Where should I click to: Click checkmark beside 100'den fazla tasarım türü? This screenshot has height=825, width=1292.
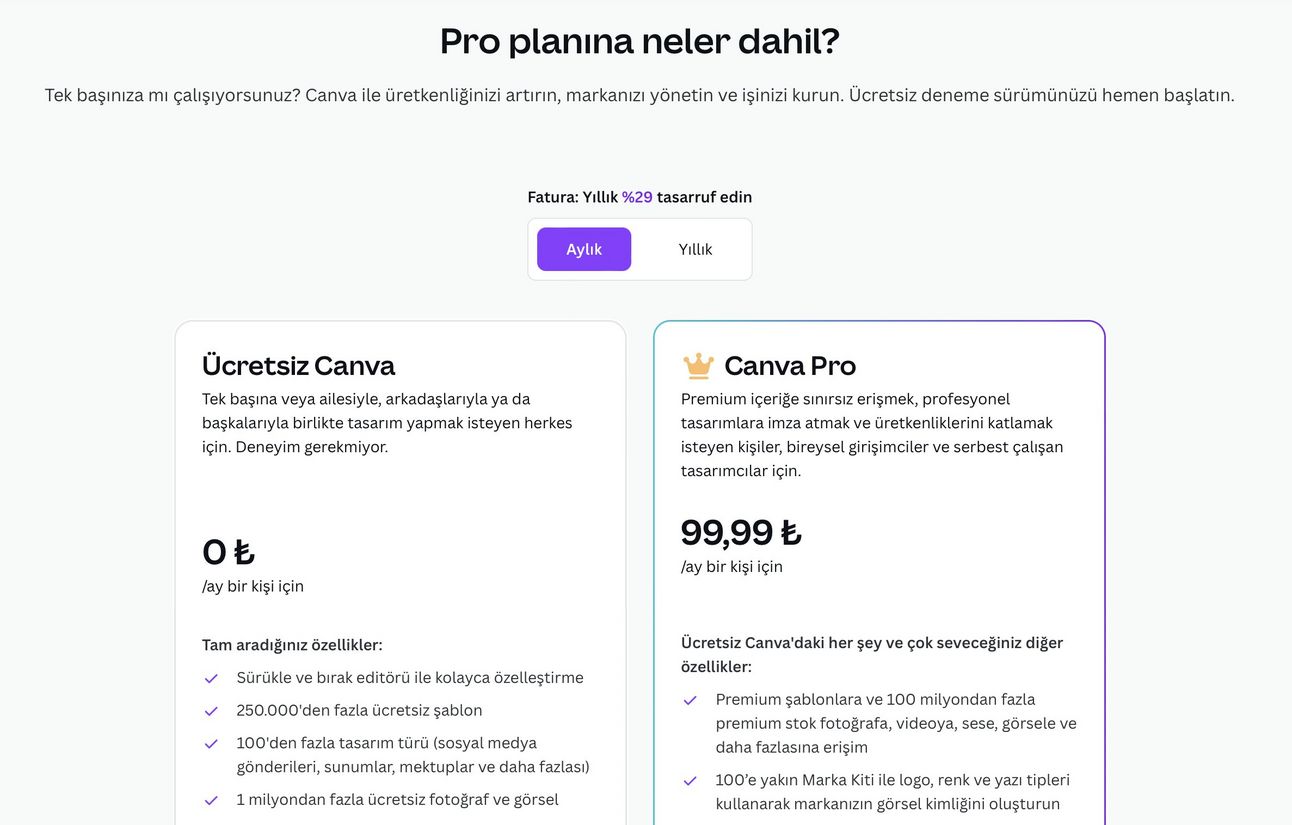[x=211, y=744]
